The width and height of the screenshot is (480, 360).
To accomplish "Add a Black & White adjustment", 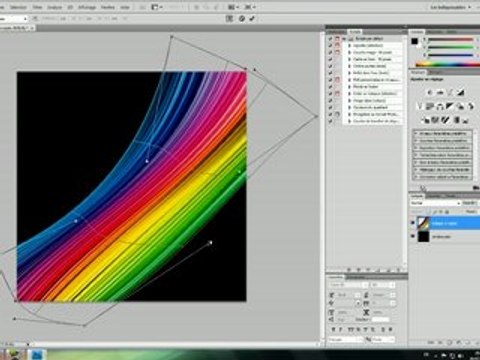I will (x=450, y=106).
